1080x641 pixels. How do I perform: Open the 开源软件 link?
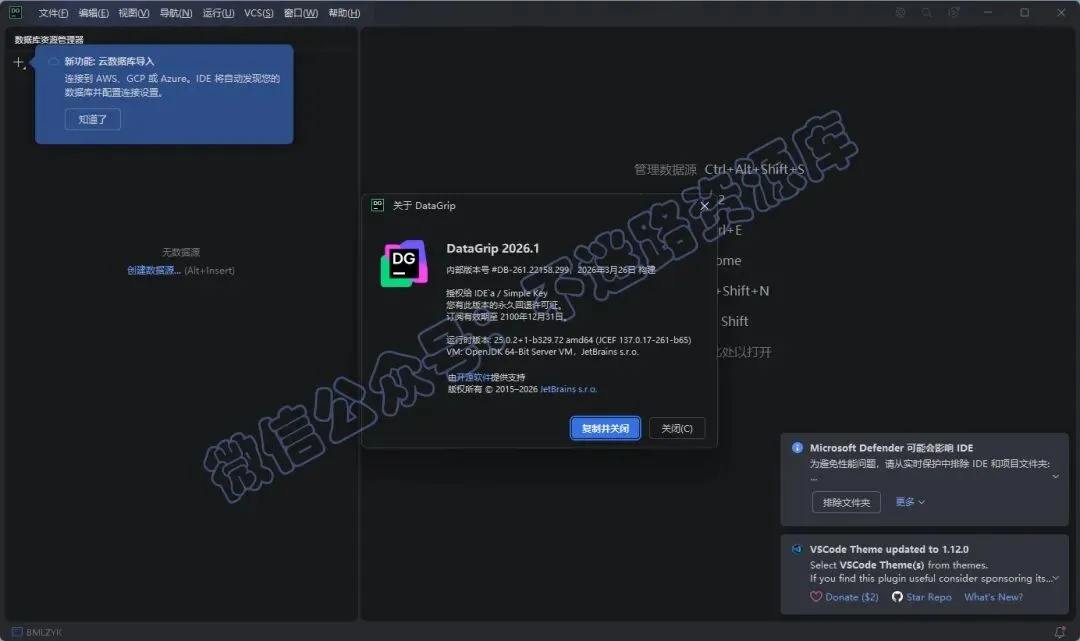click(x=473, y=377)
